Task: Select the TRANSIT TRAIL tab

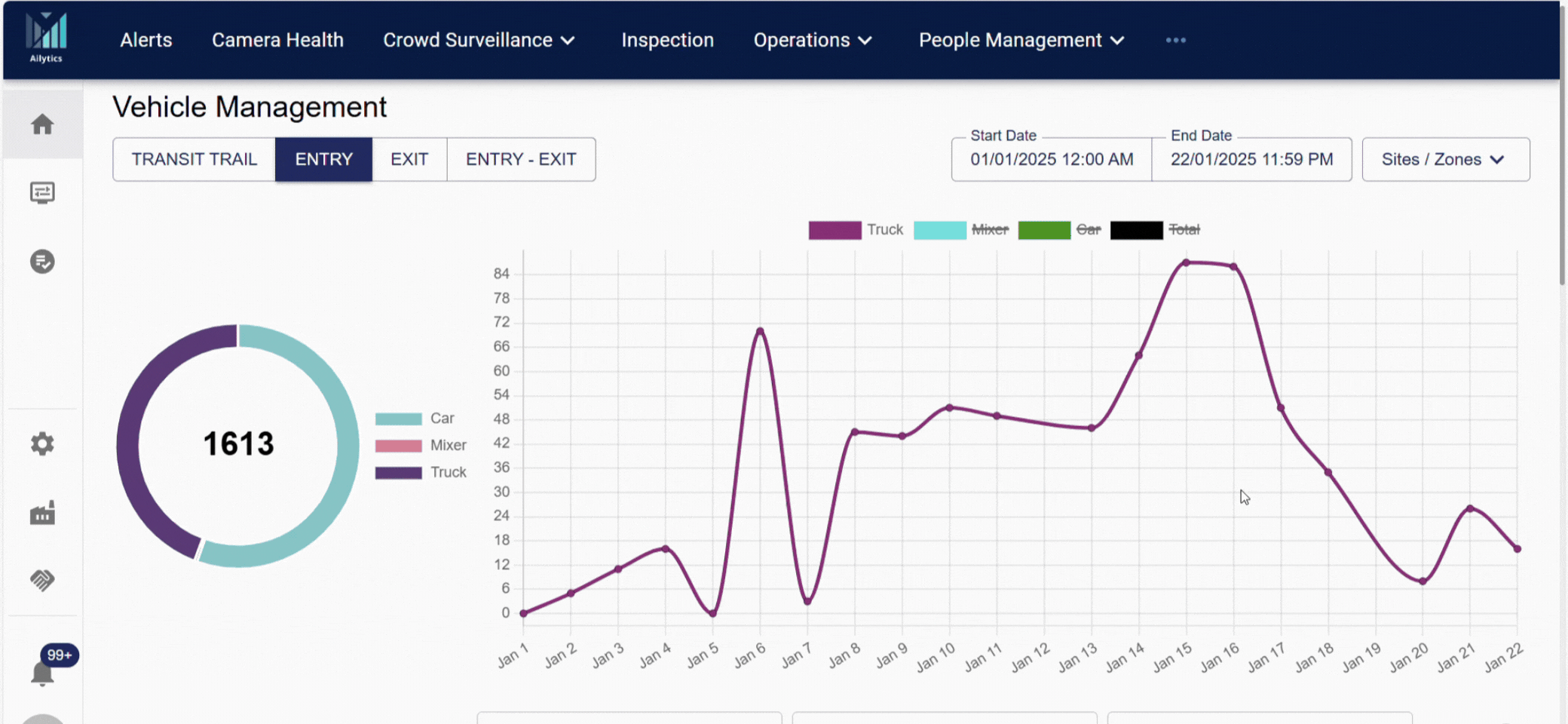Action: [x=194, y=159]
